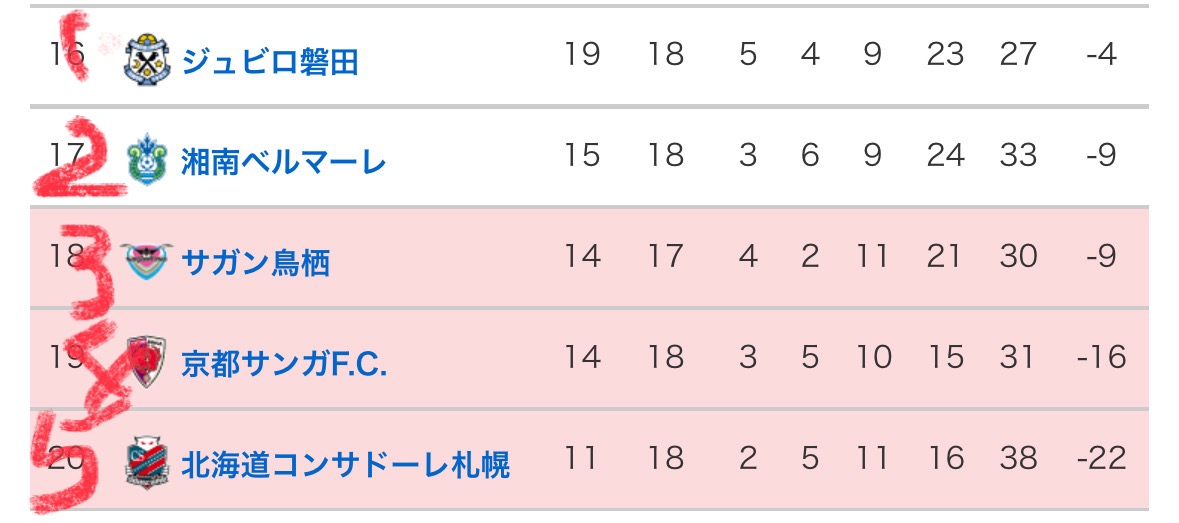1179x523 pixels.
Task: Click the Shonan Bellmare team crest
Action: [x=147, y=159]
